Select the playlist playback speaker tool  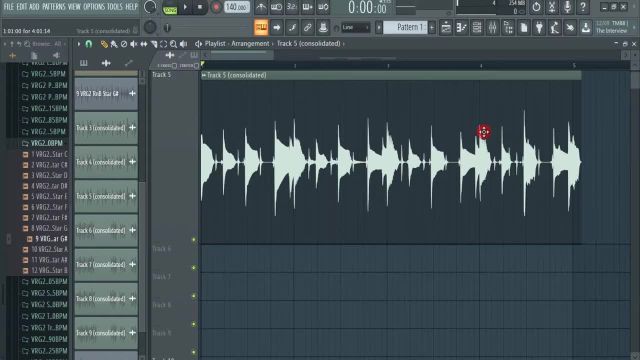183,44
